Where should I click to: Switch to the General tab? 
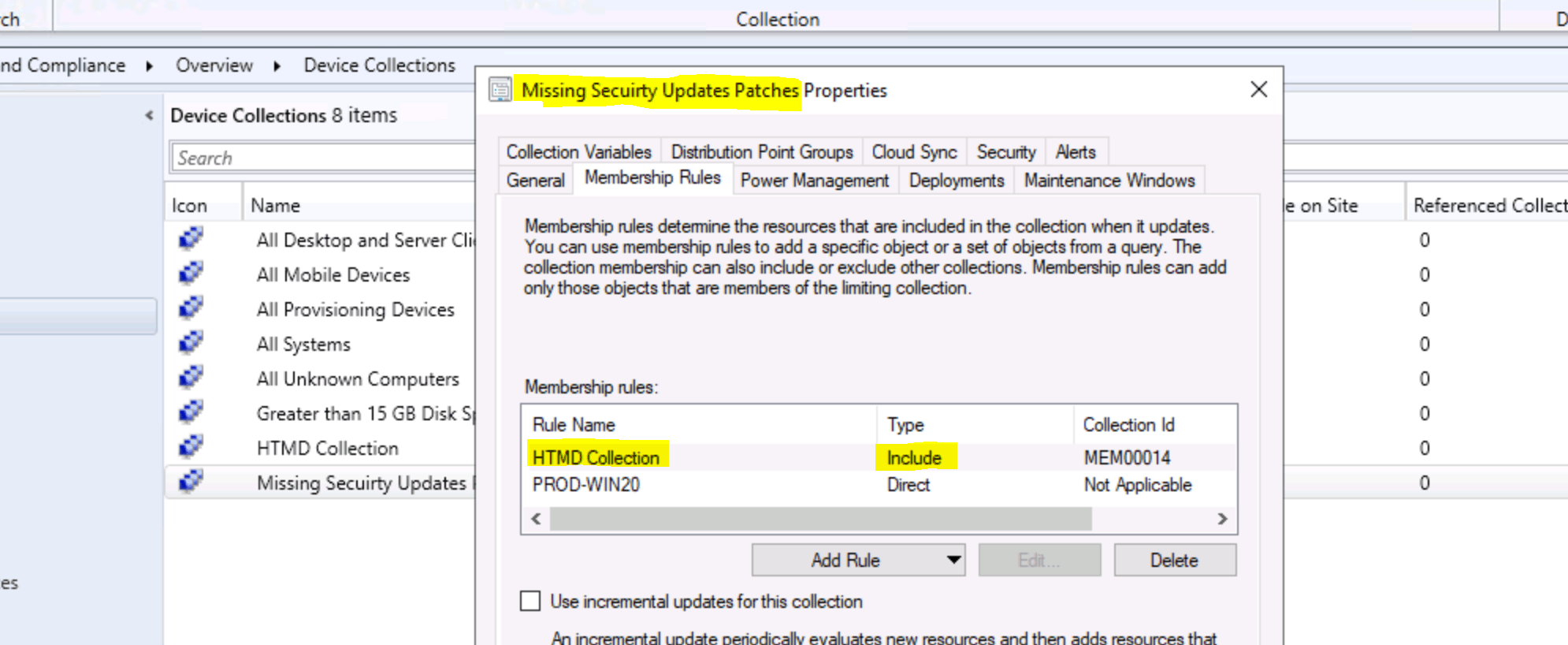[x=536, y=181]
